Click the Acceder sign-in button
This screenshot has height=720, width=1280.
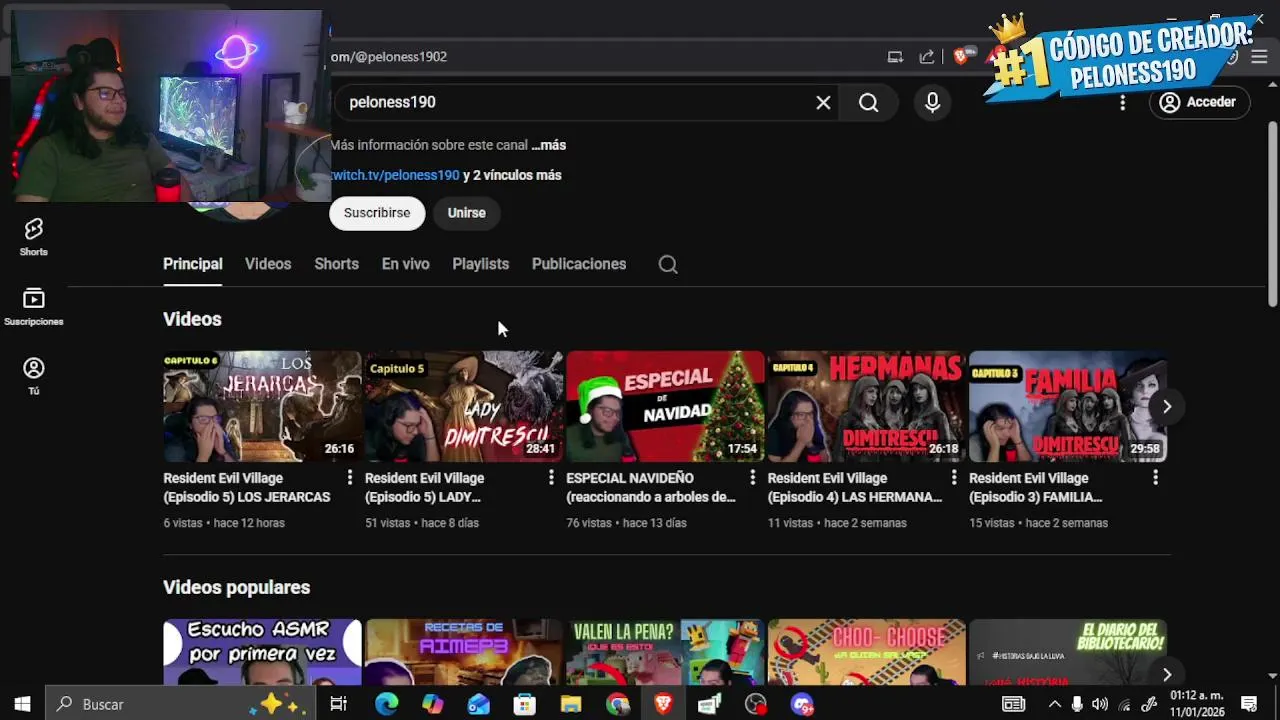tap(1199, 102)
